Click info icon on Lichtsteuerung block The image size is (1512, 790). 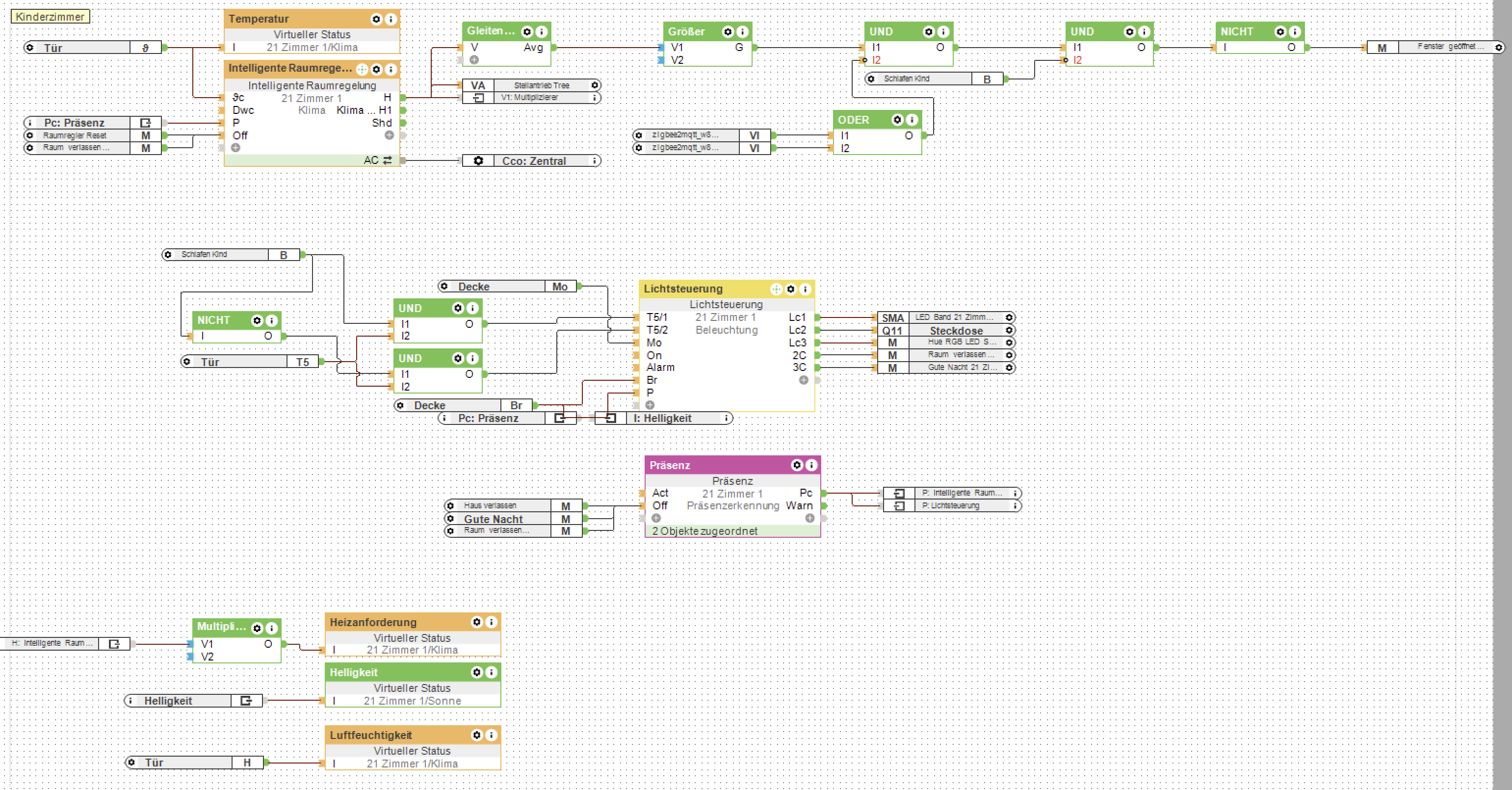click(x=806, y=289)
